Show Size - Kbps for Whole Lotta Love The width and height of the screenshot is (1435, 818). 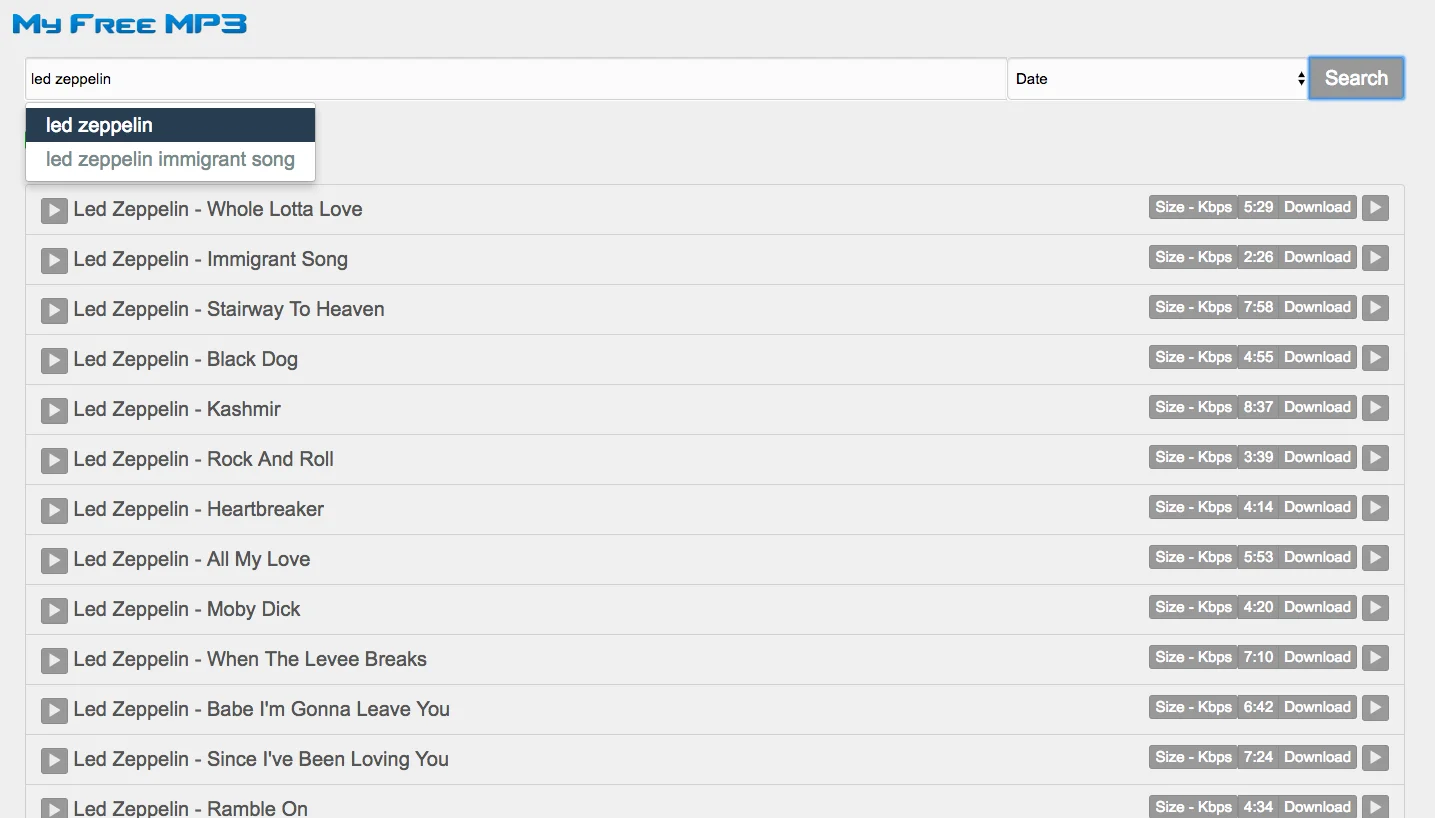(x=1193, y=207)
